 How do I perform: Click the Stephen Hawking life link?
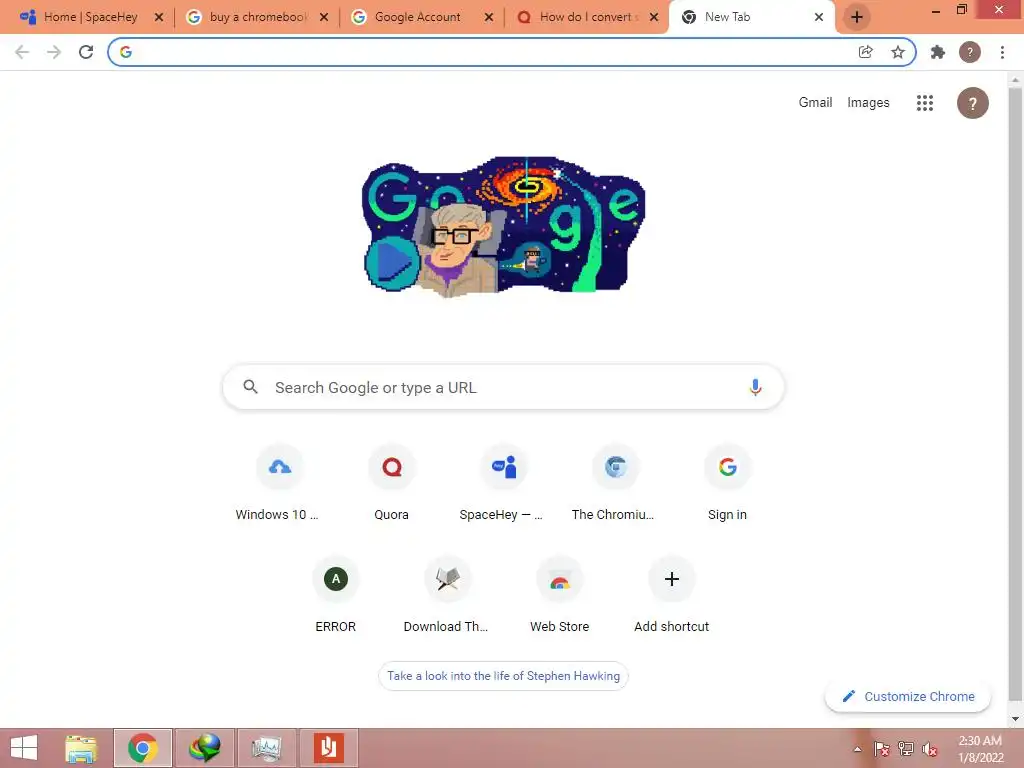[x=503, y=676]
